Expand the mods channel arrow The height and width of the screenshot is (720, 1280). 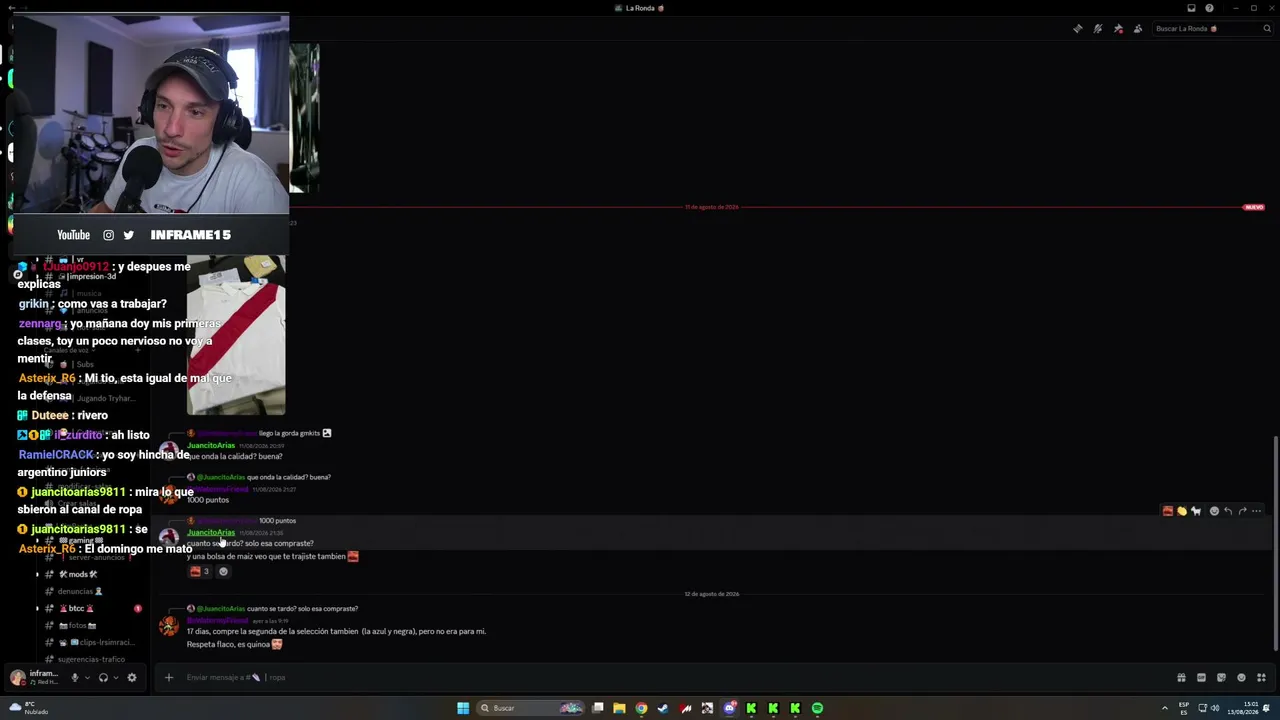coord(38,574)
